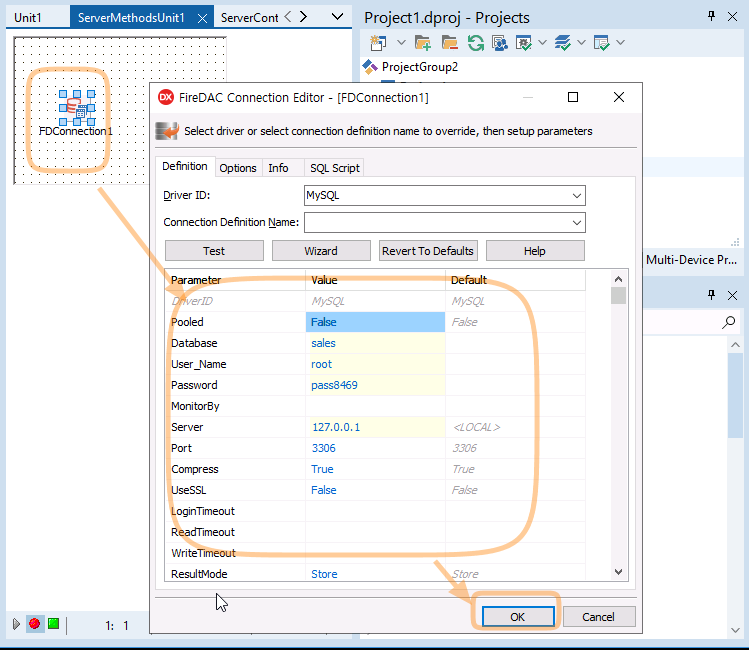Screen dimensions: 749x650
Task: Select the FDConnection1 component icon
Action: (x=76, y=107)
